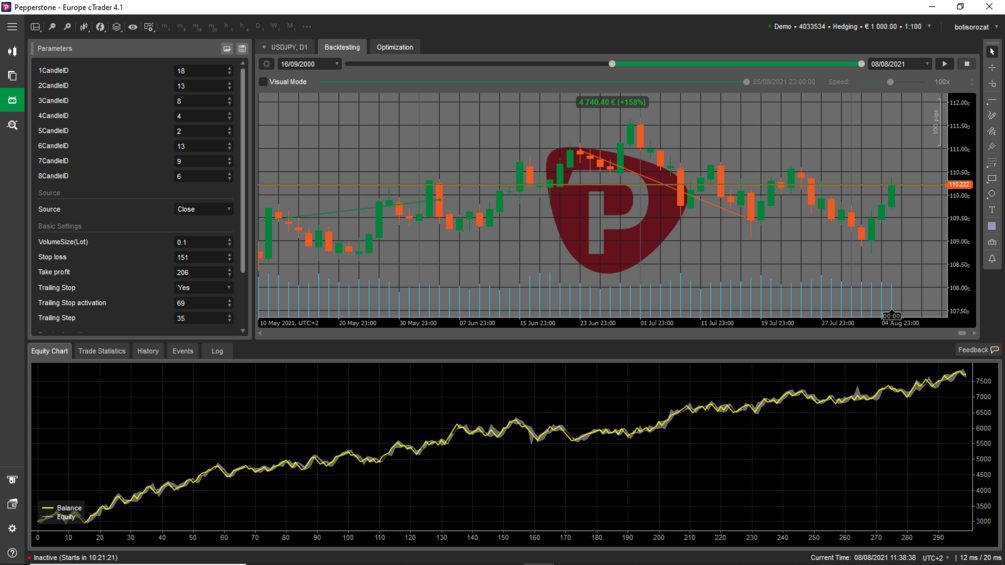Click the layout mode toolbar icon
This screenshot has height=565, width=1005.
click(36, 27)
